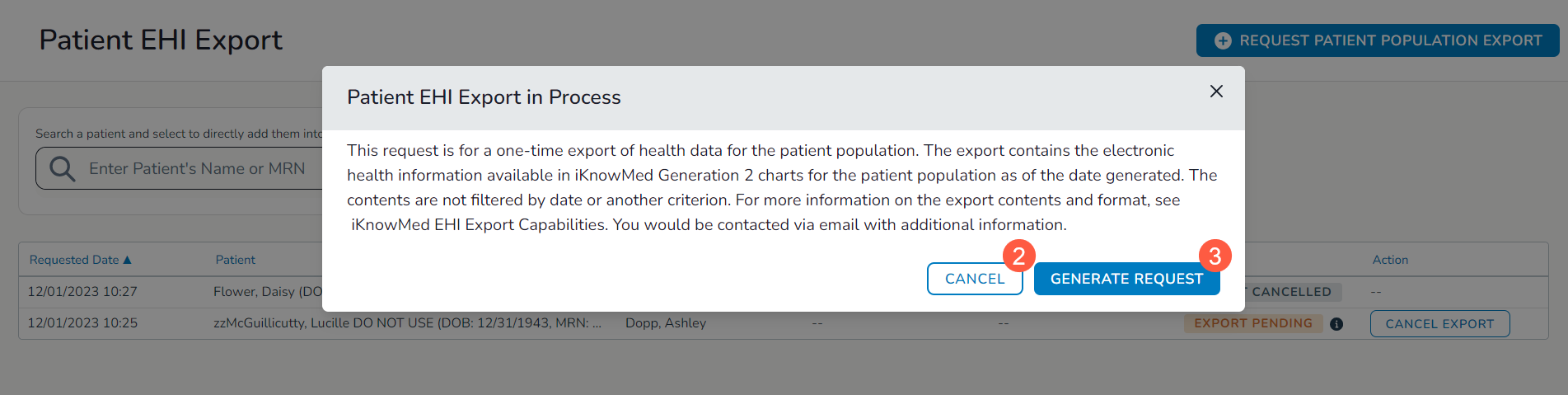Click the Cancelled status badge
Screen dimensions: 1568x395
1291,292
